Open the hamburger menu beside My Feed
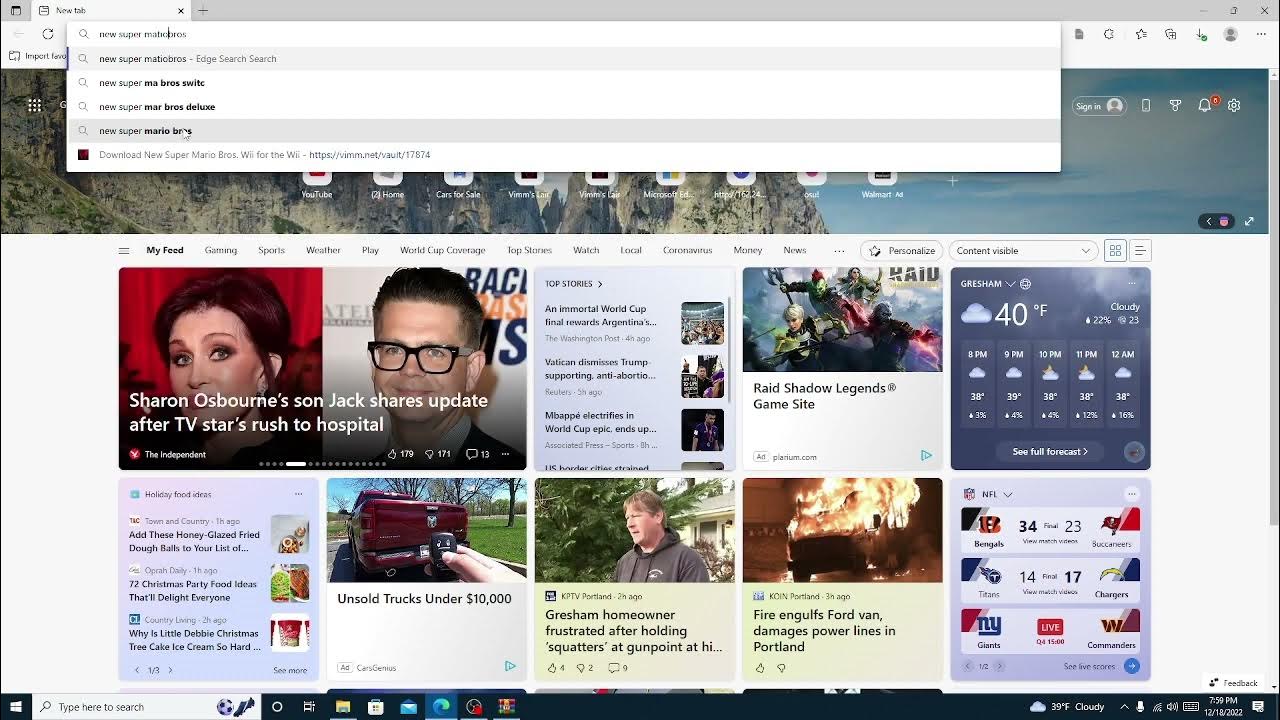 tap(124, 250)
